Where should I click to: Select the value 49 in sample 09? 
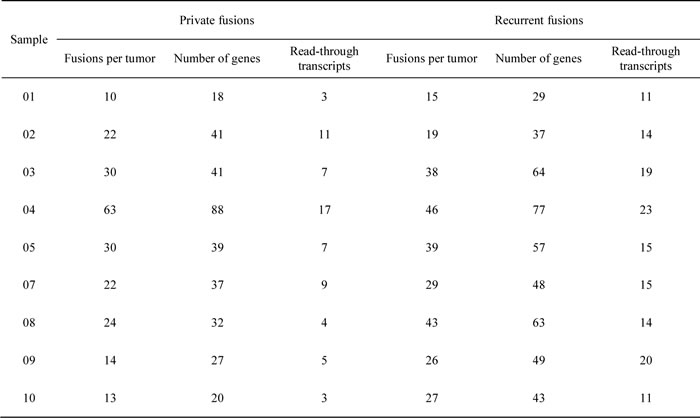tap(539, 360)
